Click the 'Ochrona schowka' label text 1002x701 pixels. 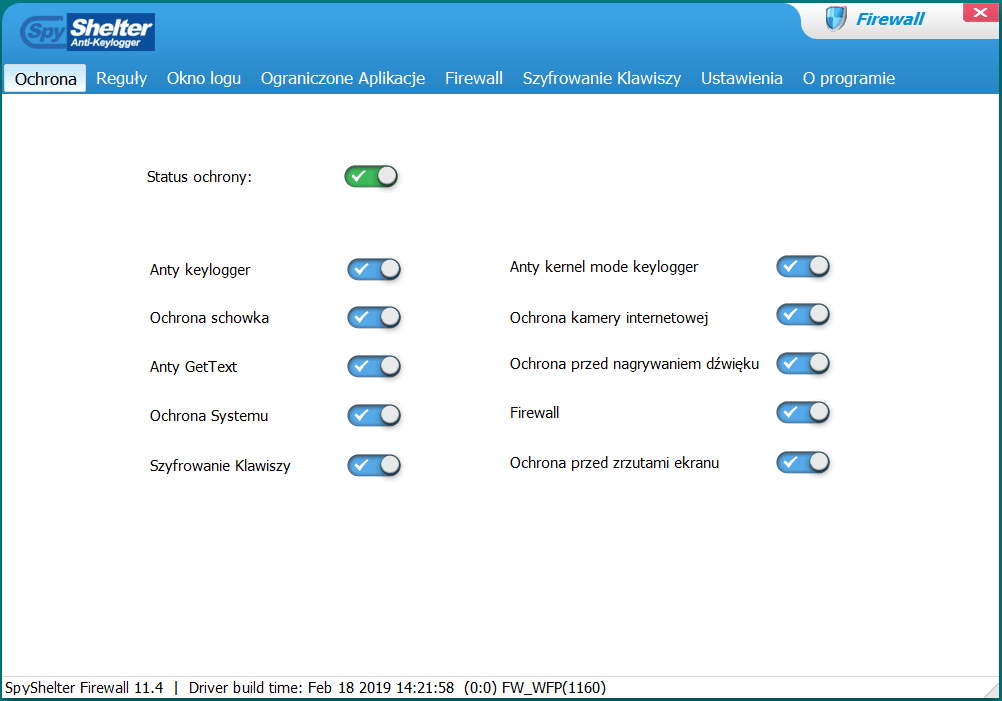[x=209, y=318]
